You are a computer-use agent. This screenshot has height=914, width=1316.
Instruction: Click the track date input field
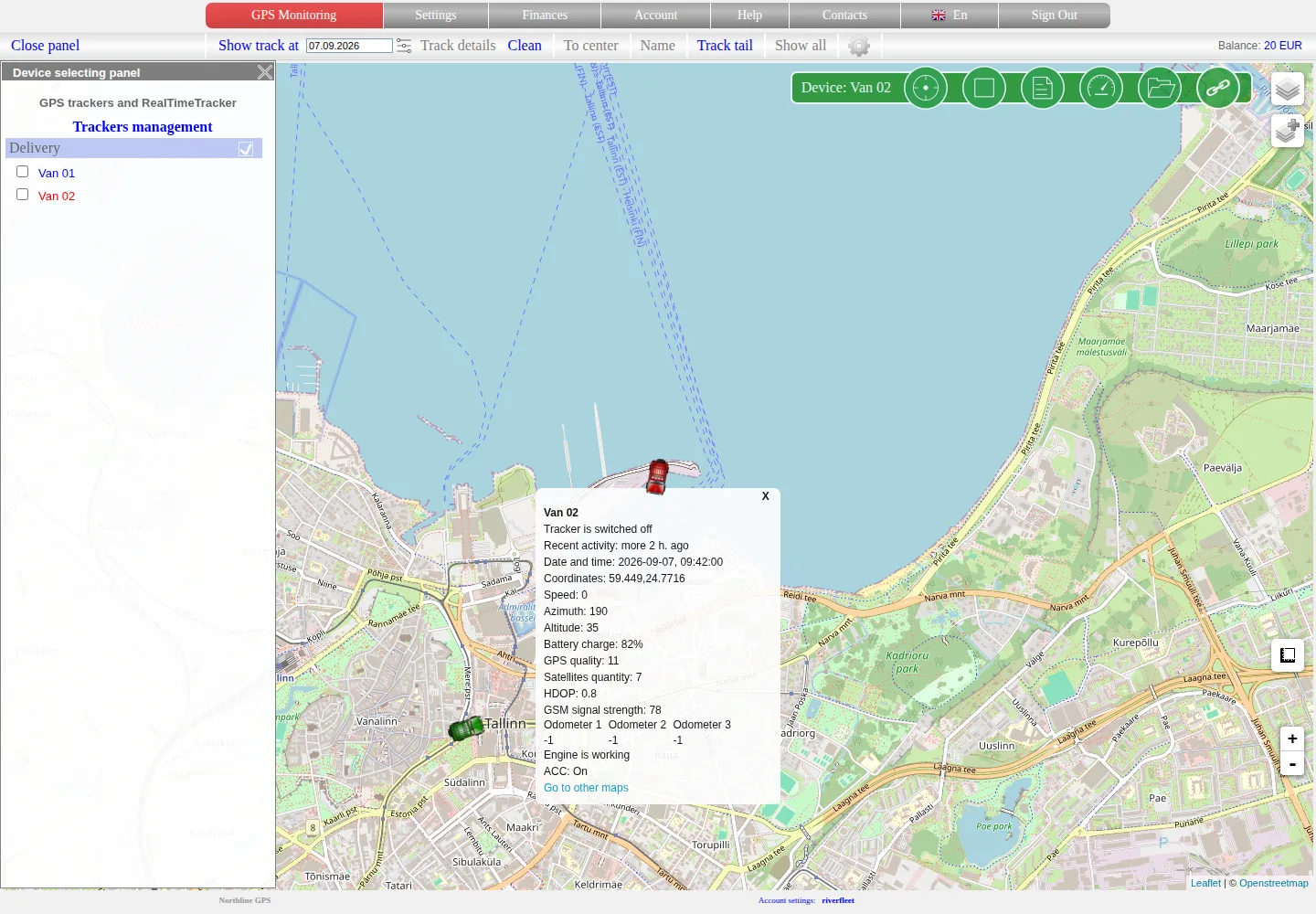tap(349, 46)
